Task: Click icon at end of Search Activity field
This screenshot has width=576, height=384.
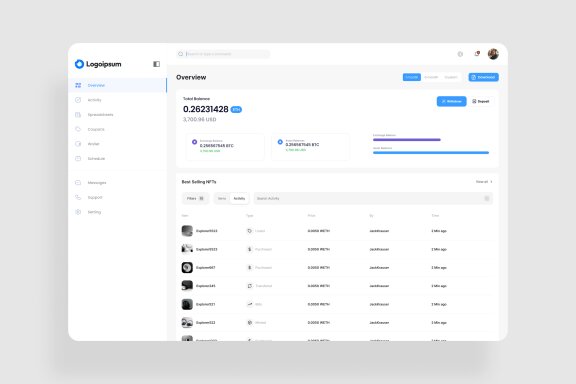Action: point(487,198)
